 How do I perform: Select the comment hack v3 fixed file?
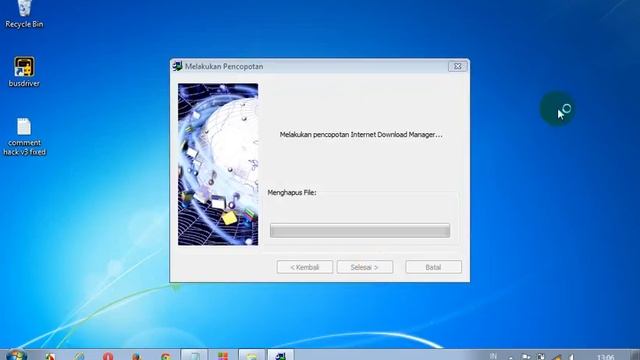(24, 137)
